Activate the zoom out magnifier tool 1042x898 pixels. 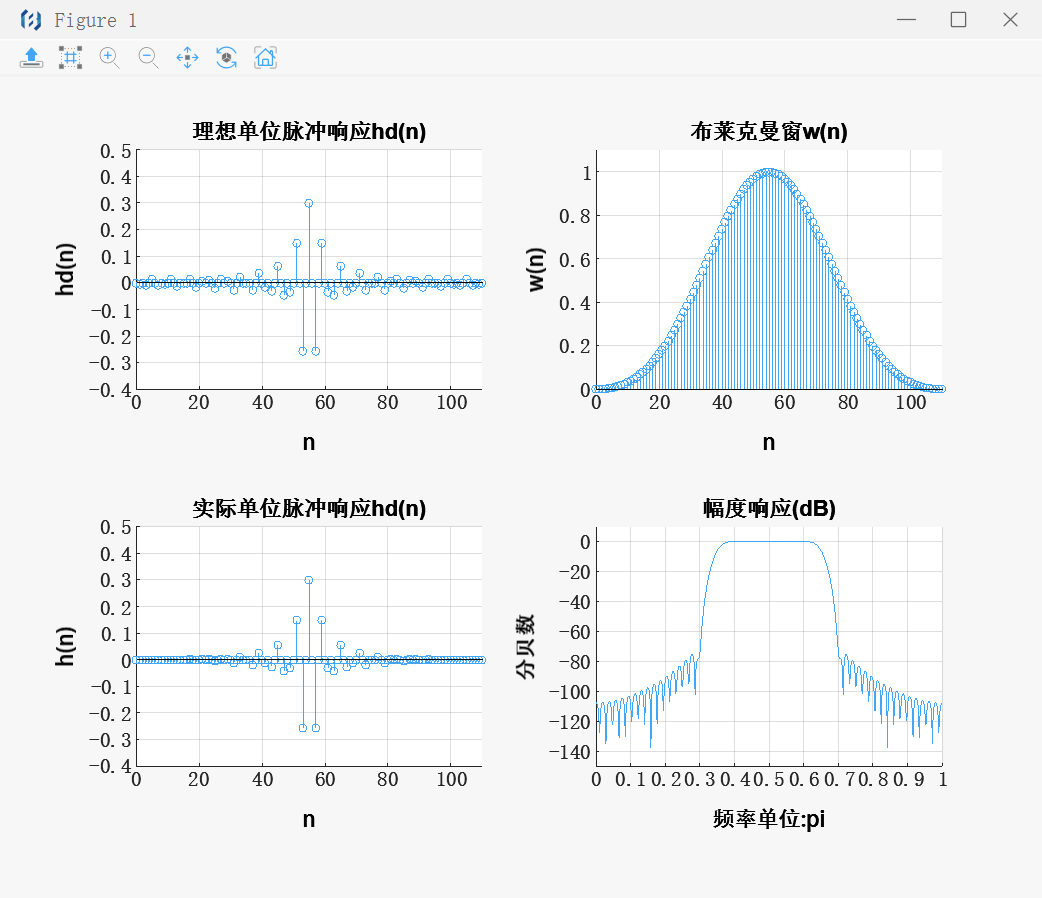(148, 57)
